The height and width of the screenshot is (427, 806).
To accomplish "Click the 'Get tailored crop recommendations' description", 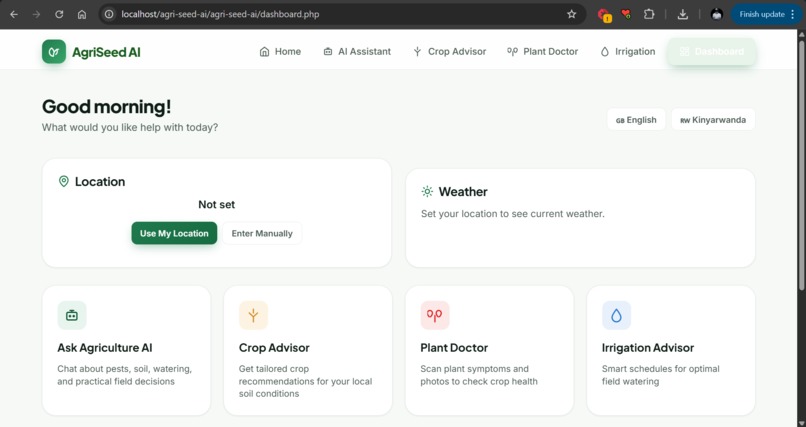I will pyautogui.click(x=305, y=381).
